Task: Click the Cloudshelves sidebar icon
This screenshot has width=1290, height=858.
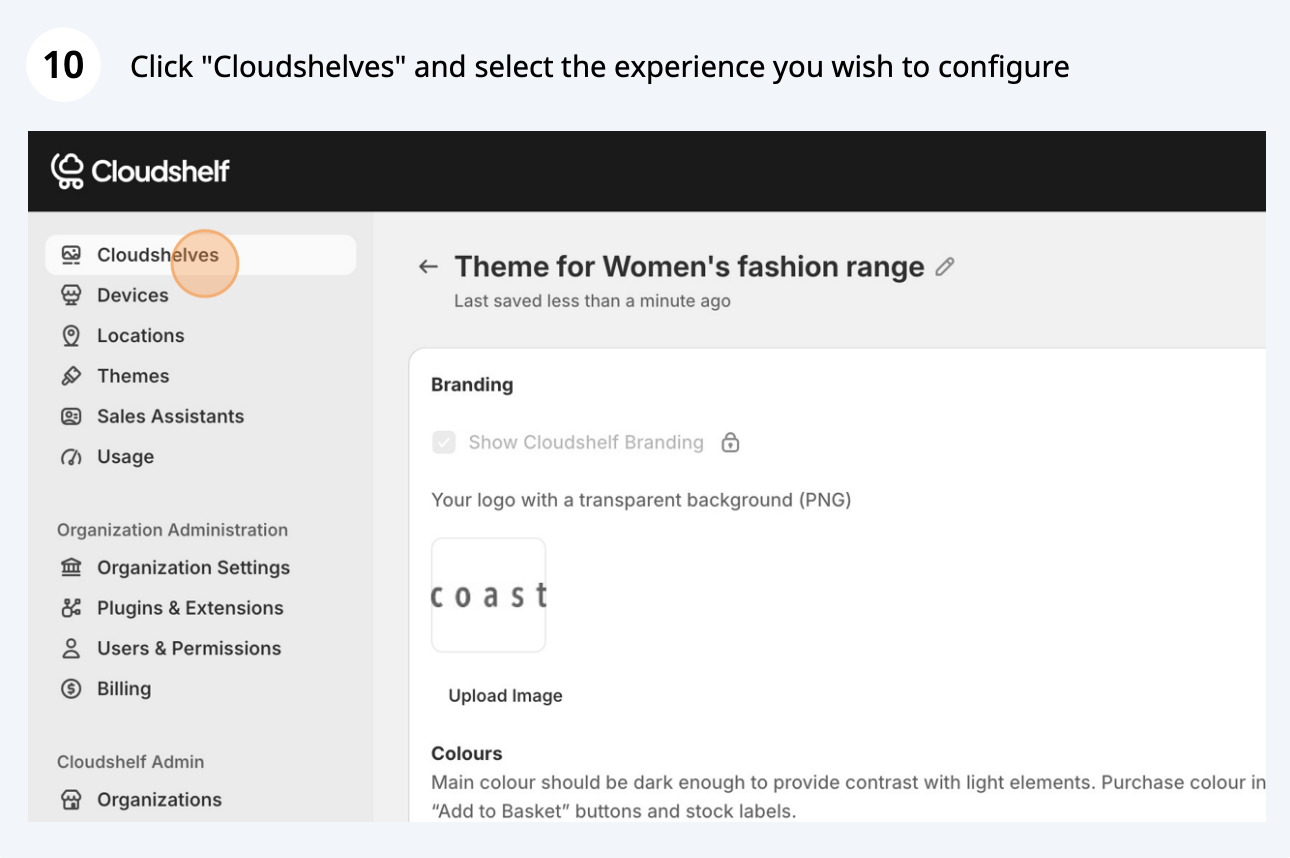Action: click(70, 255)
